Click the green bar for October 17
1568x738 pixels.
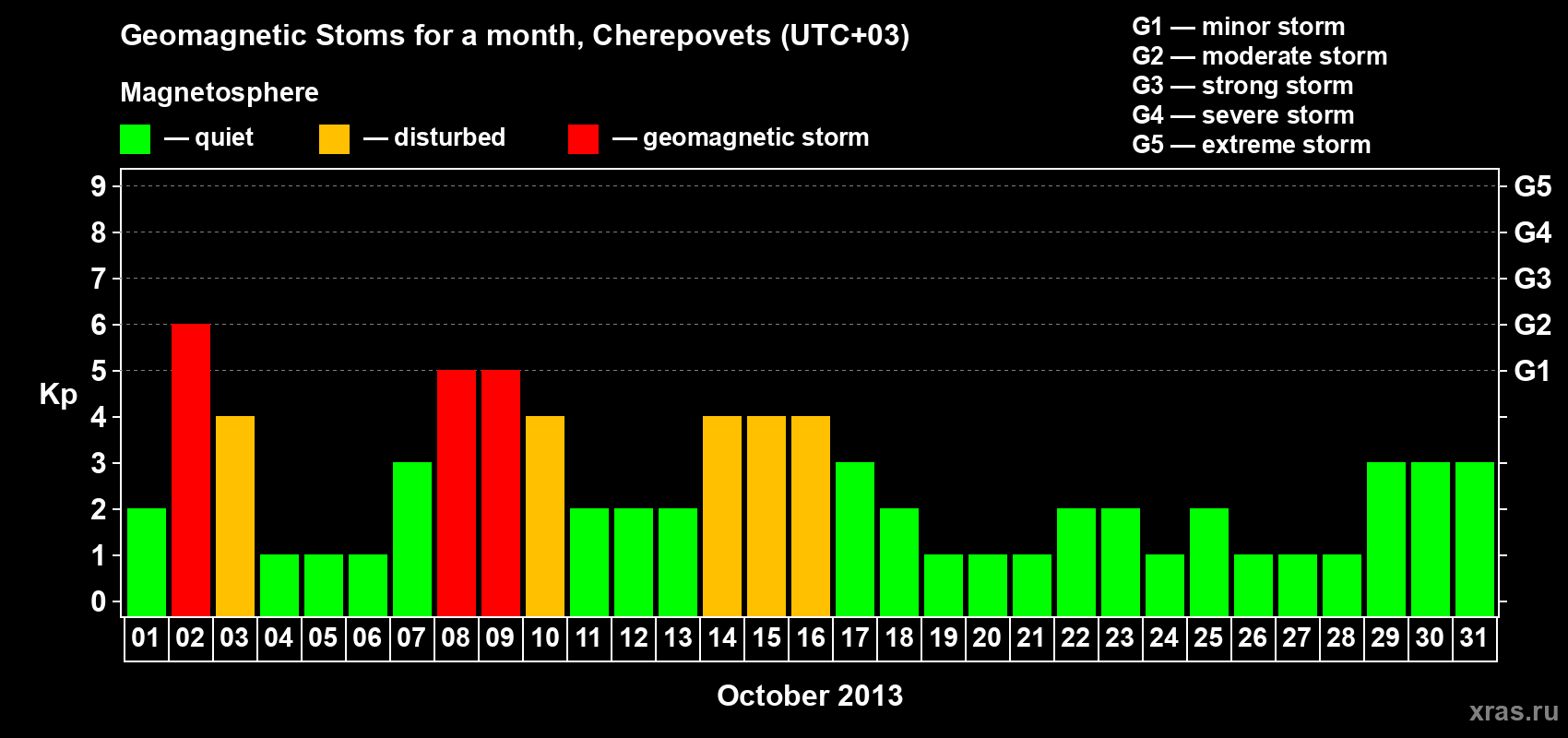click(855, 540)
